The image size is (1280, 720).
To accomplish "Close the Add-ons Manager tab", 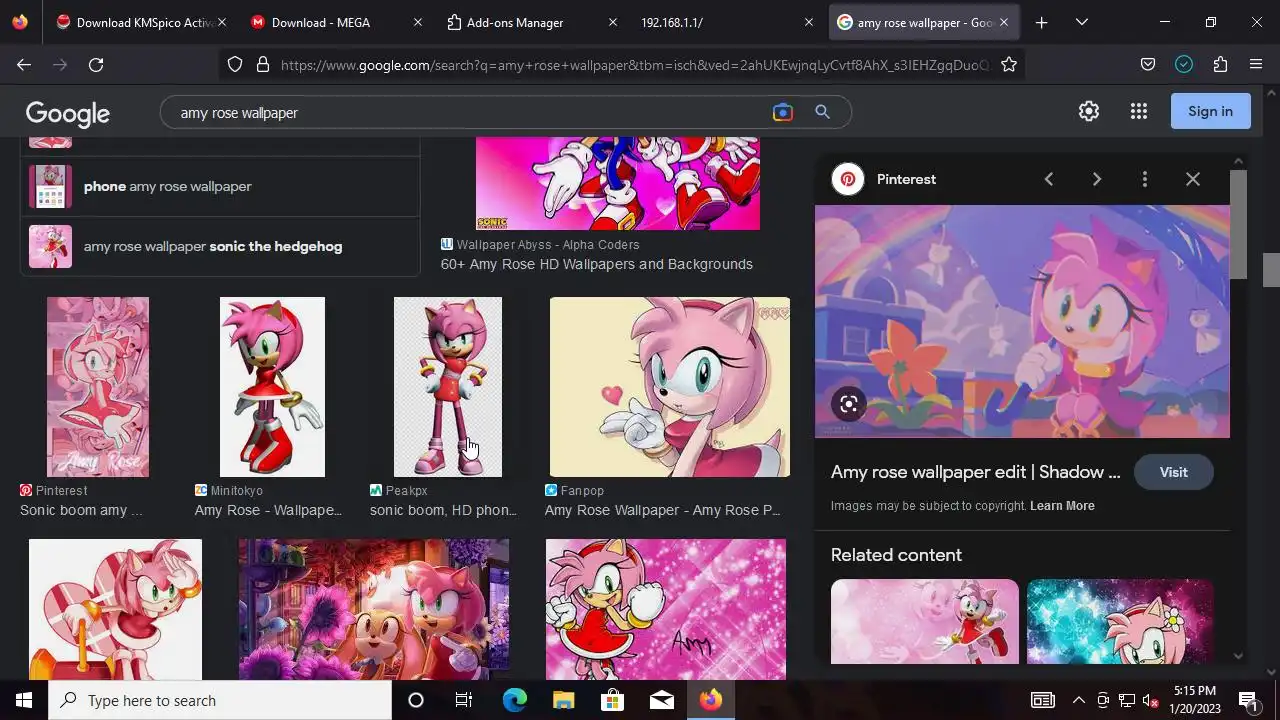I will (x=613, y=22).
